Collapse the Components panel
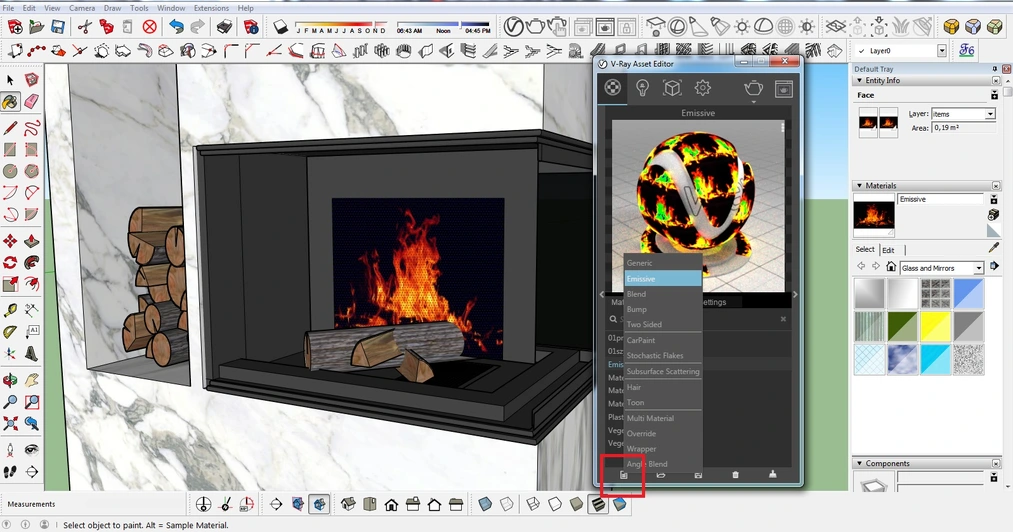This screenshot has width=1013, height=532. coord(859,463)
